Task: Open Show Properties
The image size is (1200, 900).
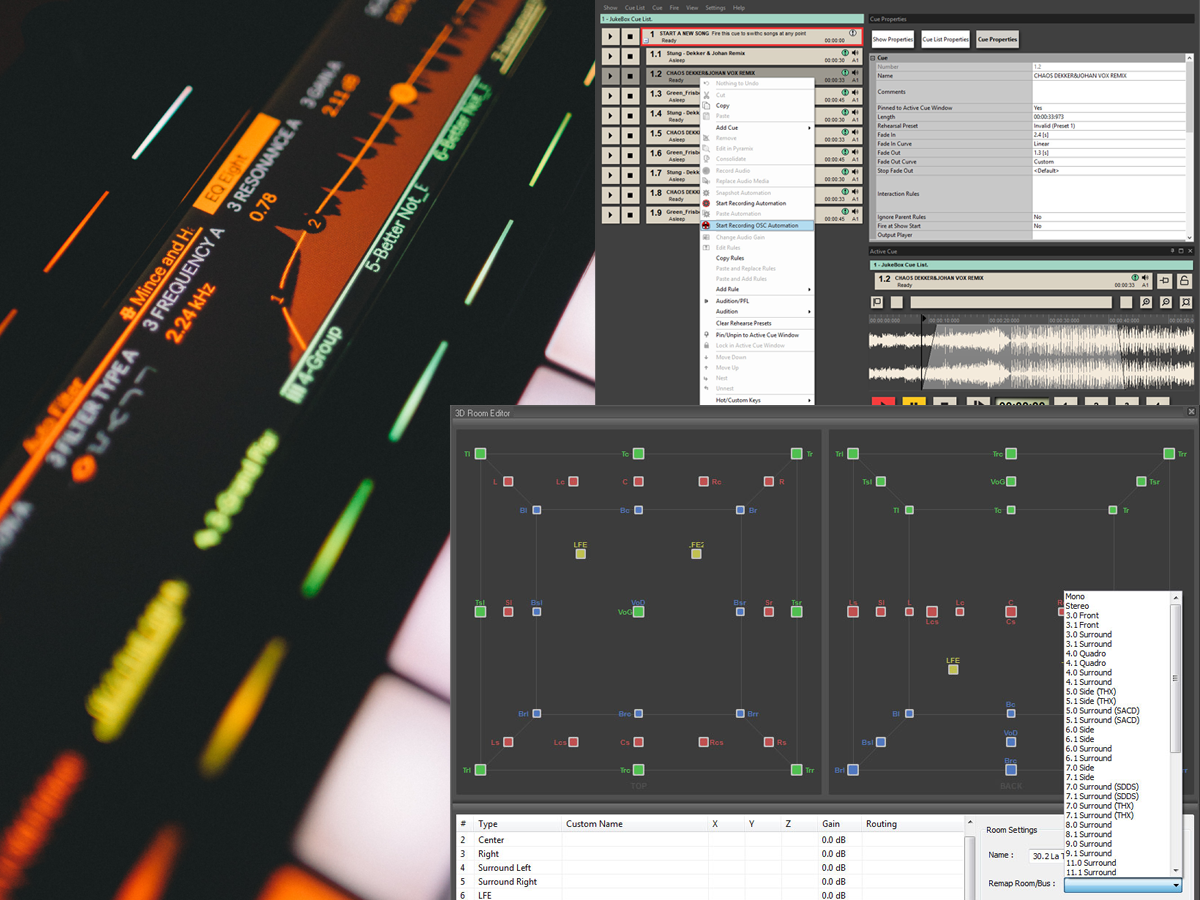Action: [x=893, y=39]
